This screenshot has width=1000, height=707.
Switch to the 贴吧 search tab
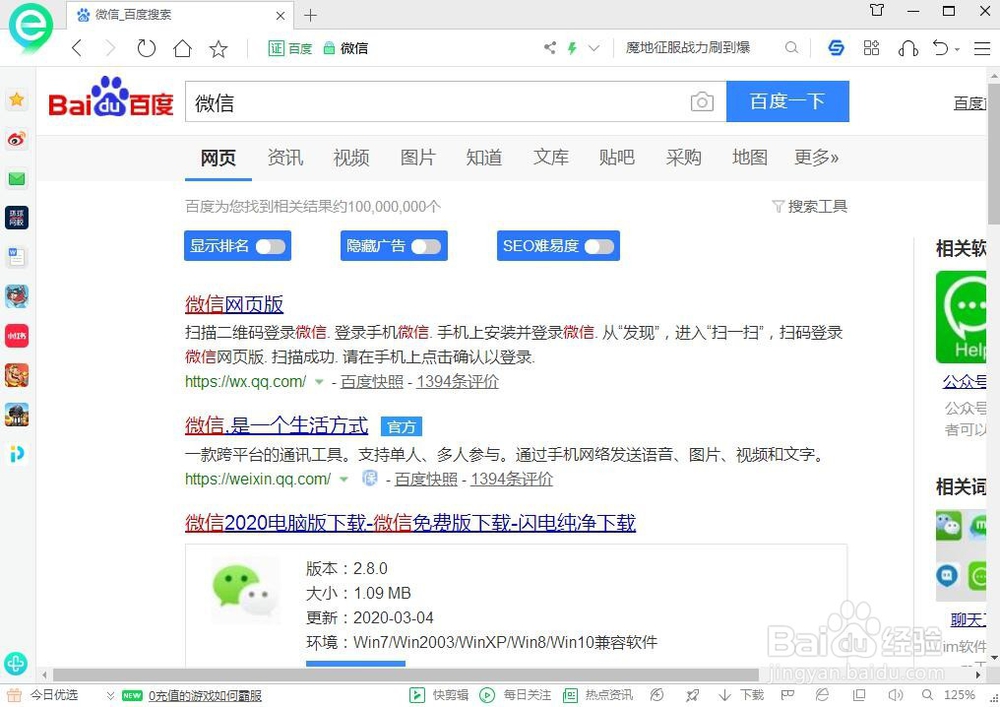[617, 157]
